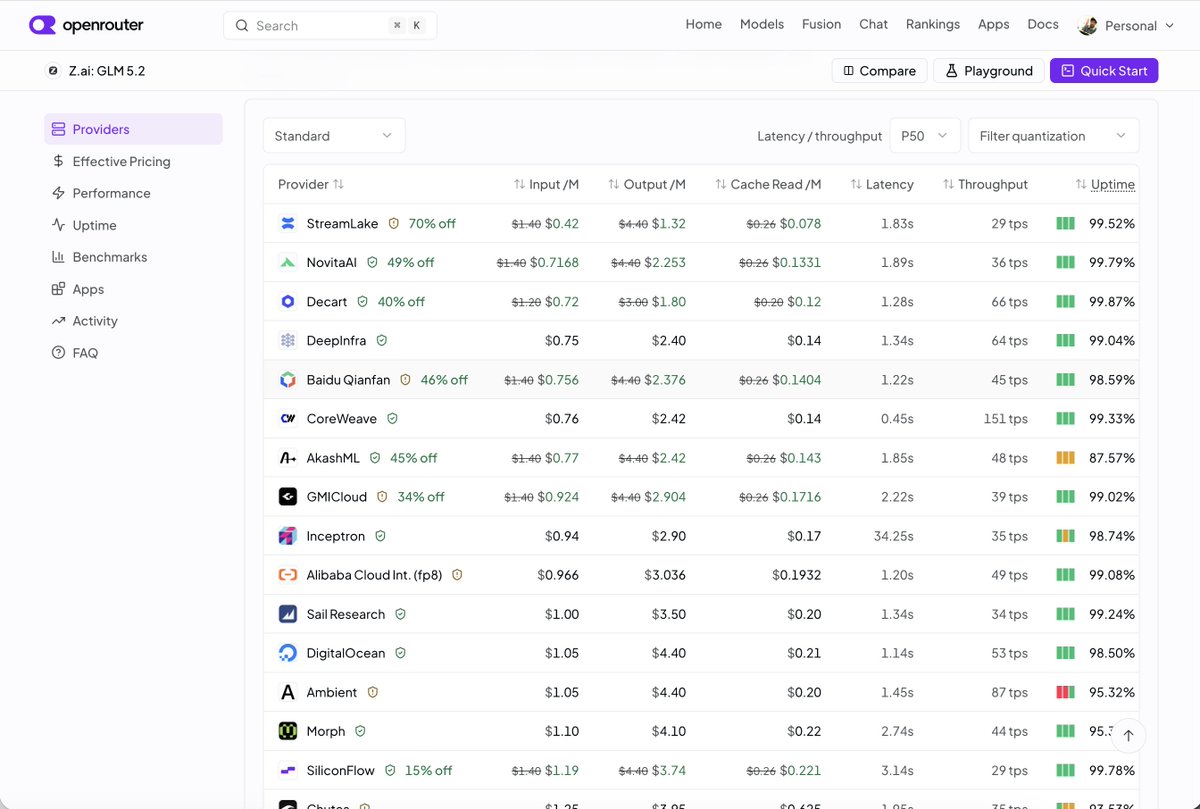This screenshot has width=1200, height=809.
Task: Sort the table by Output /M
Action: pos(647,184)
